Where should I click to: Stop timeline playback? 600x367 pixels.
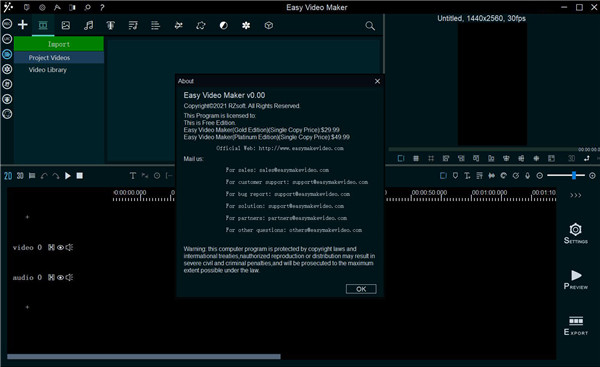pyautogui.click(x=80, y=176)
